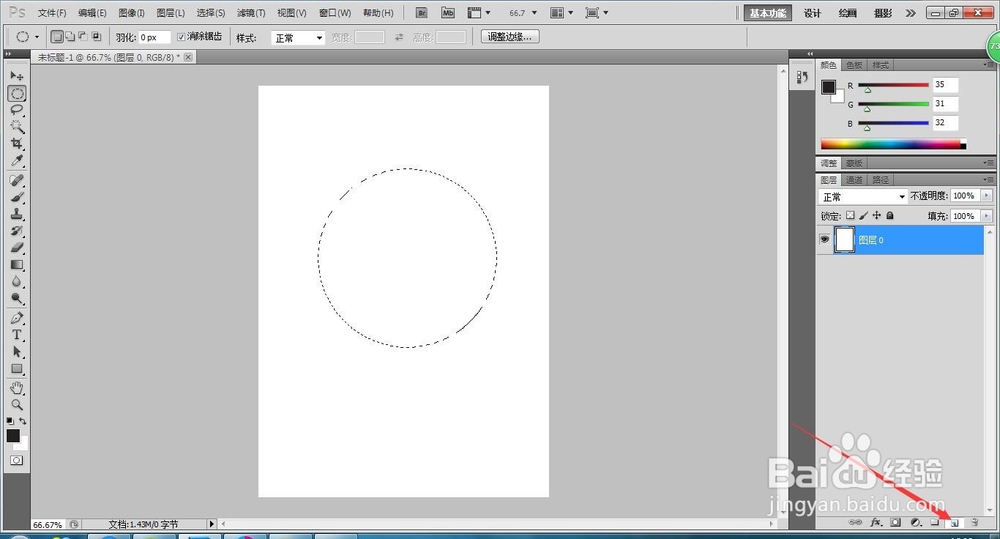Image resolution: width=1000 pixels, height=539 pixels.
Task: Launch Bridge with the Br icon
Action: [422, 13]
